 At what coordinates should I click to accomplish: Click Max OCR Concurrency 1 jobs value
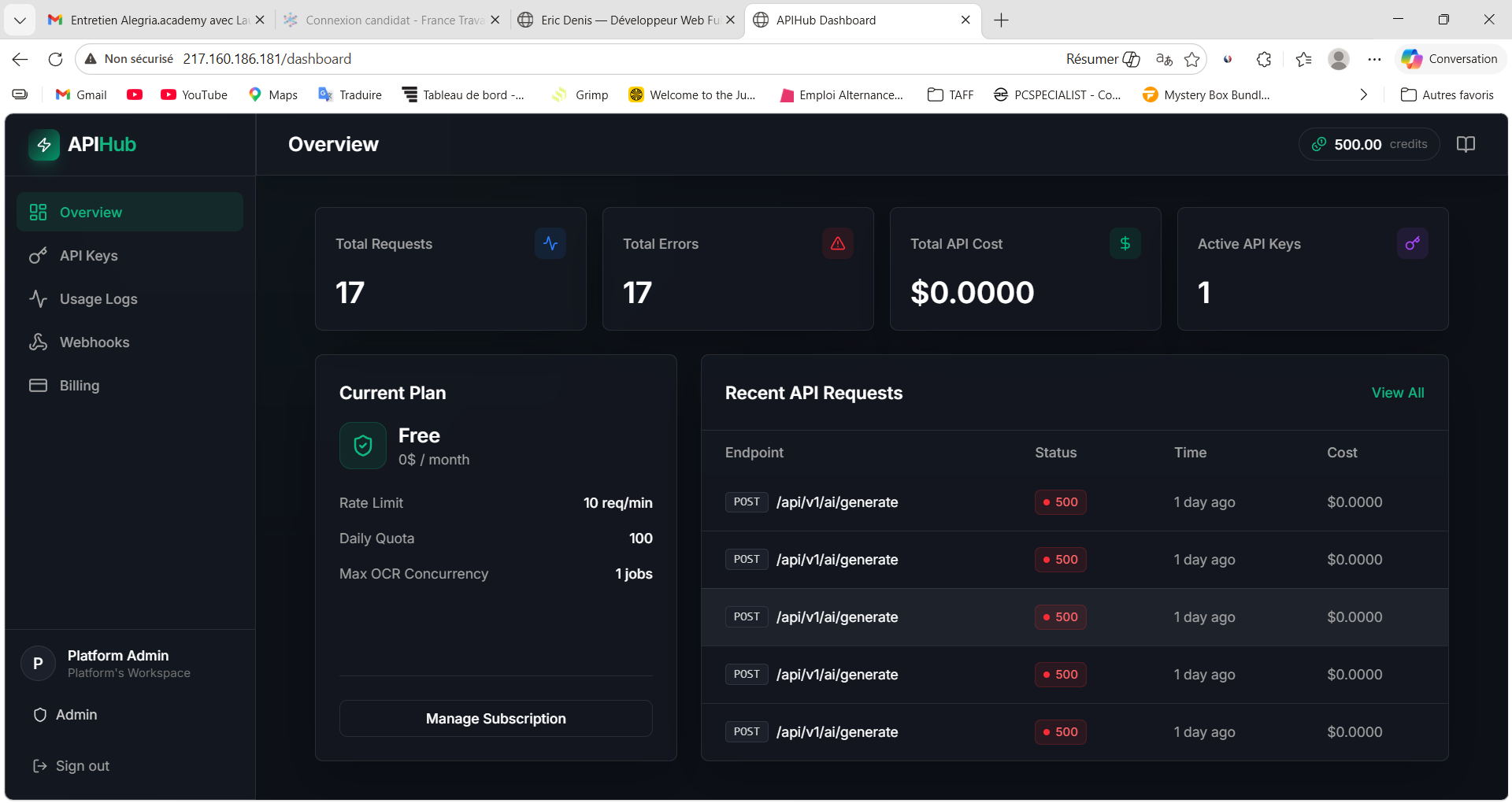(633, 574)
